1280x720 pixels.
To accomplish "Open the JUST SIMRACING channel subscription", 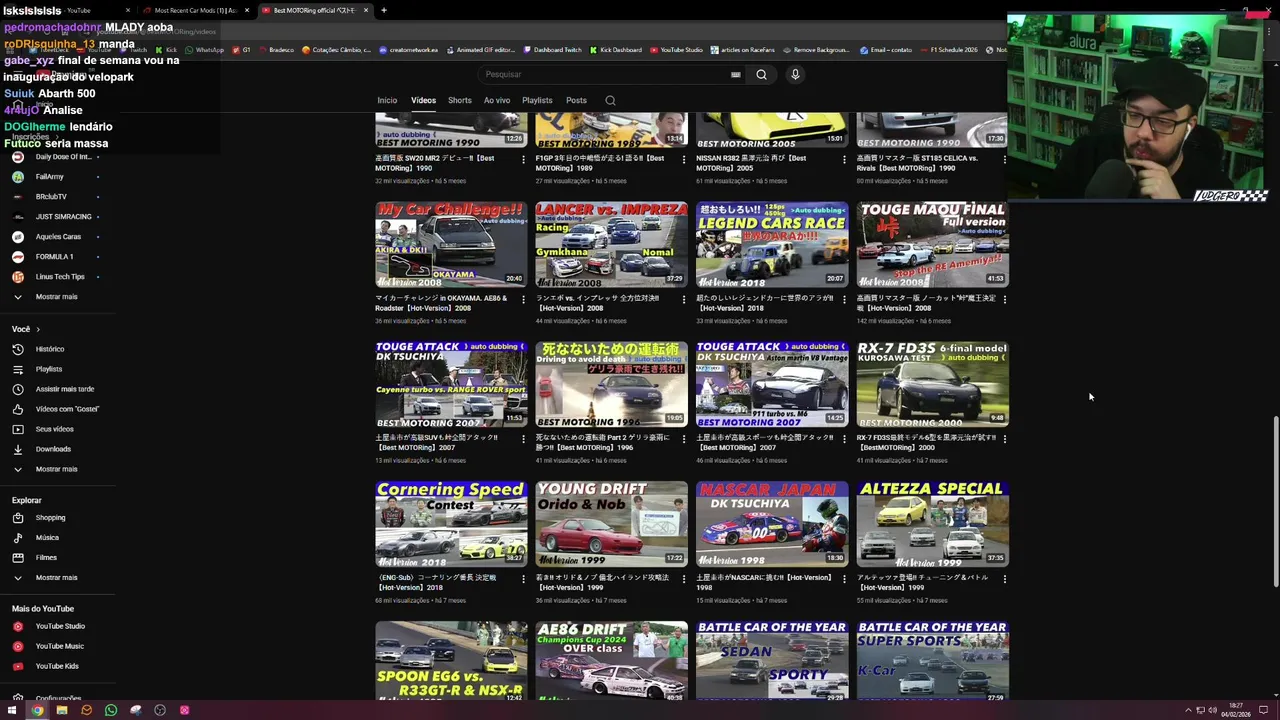I will click(x=63, y=217).
